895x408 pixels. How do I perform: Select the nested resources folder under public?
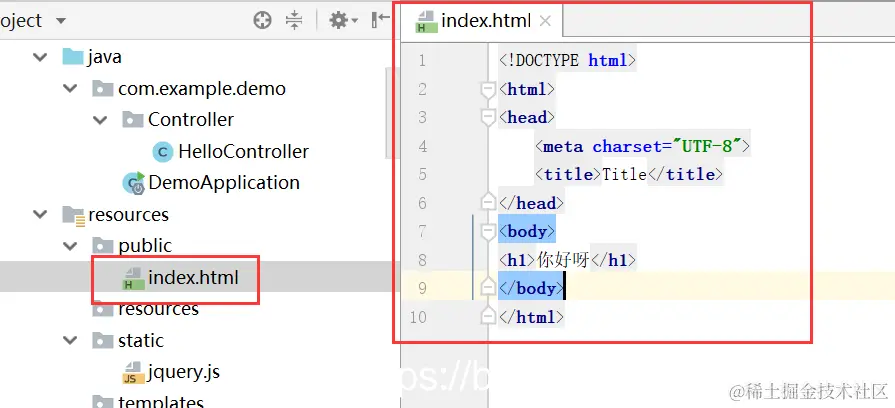tap(158, 309)
